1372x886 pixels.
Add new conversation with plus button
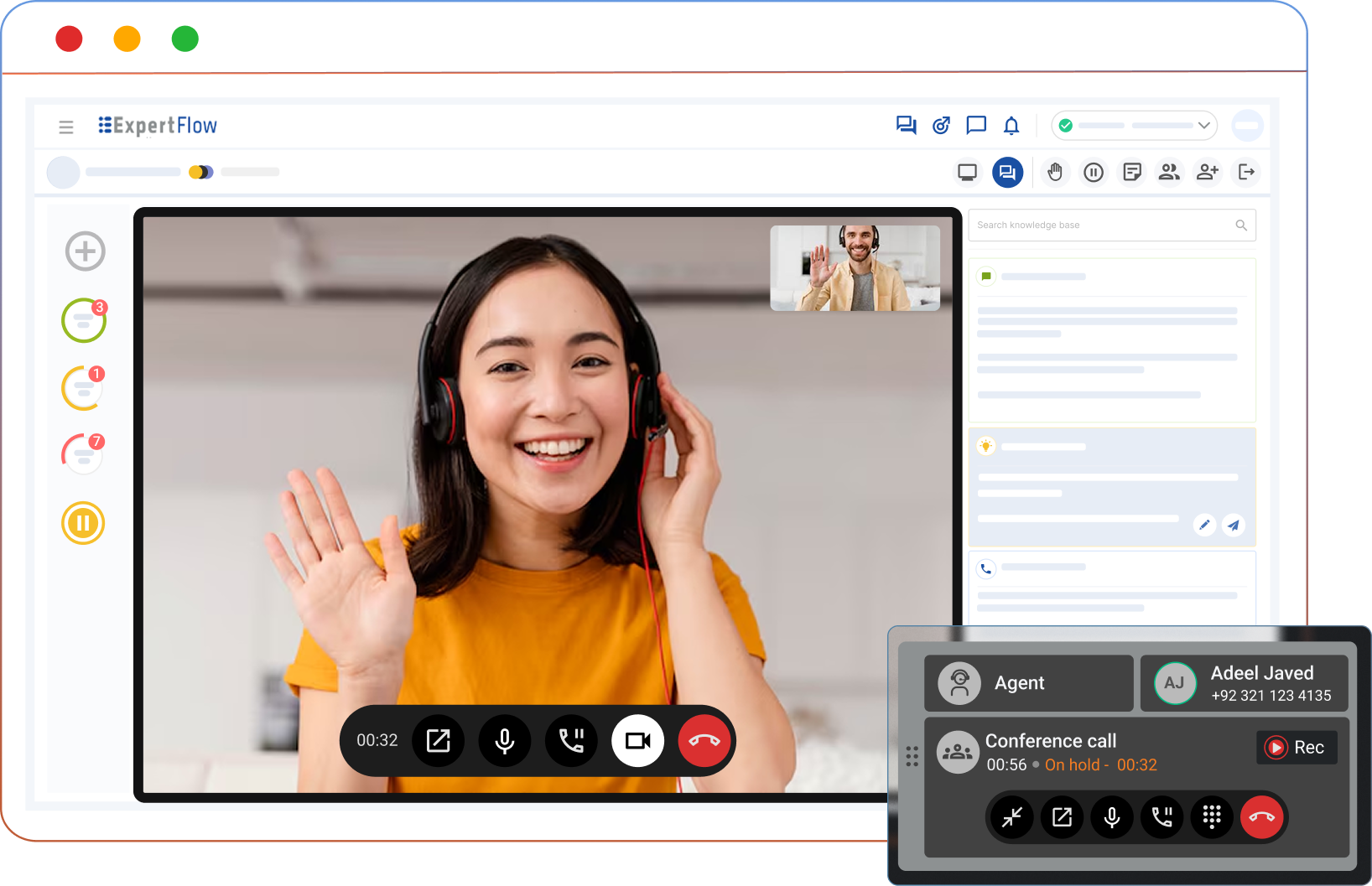pos(85,251)
